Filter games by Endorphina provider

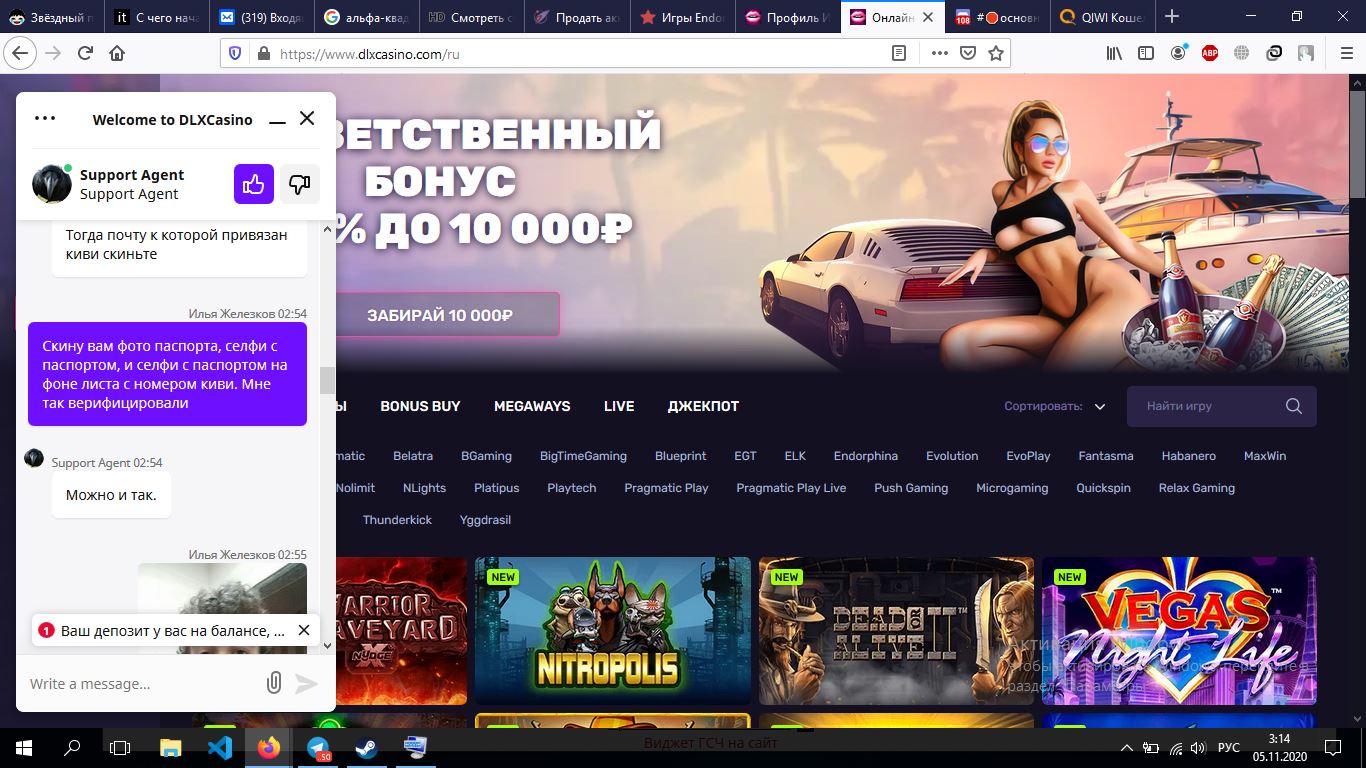click(866, 456)
